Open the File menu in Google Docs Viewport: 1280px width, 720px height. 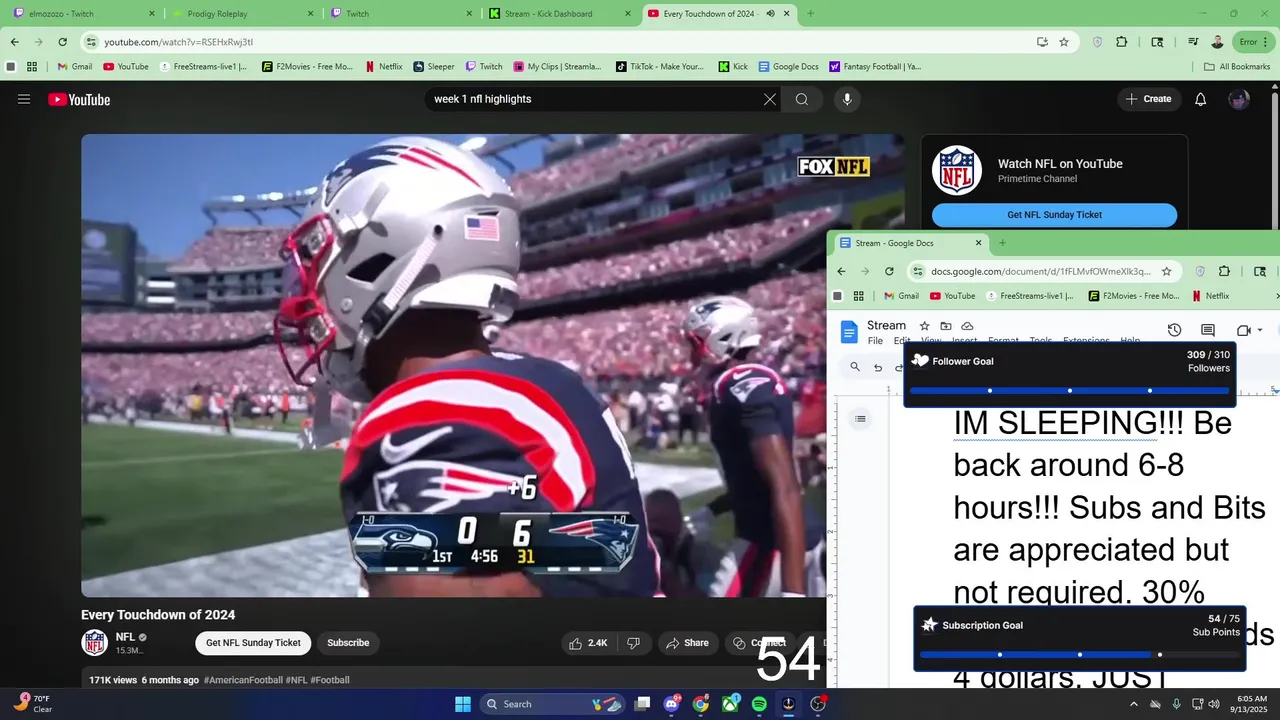pos(875,341)
